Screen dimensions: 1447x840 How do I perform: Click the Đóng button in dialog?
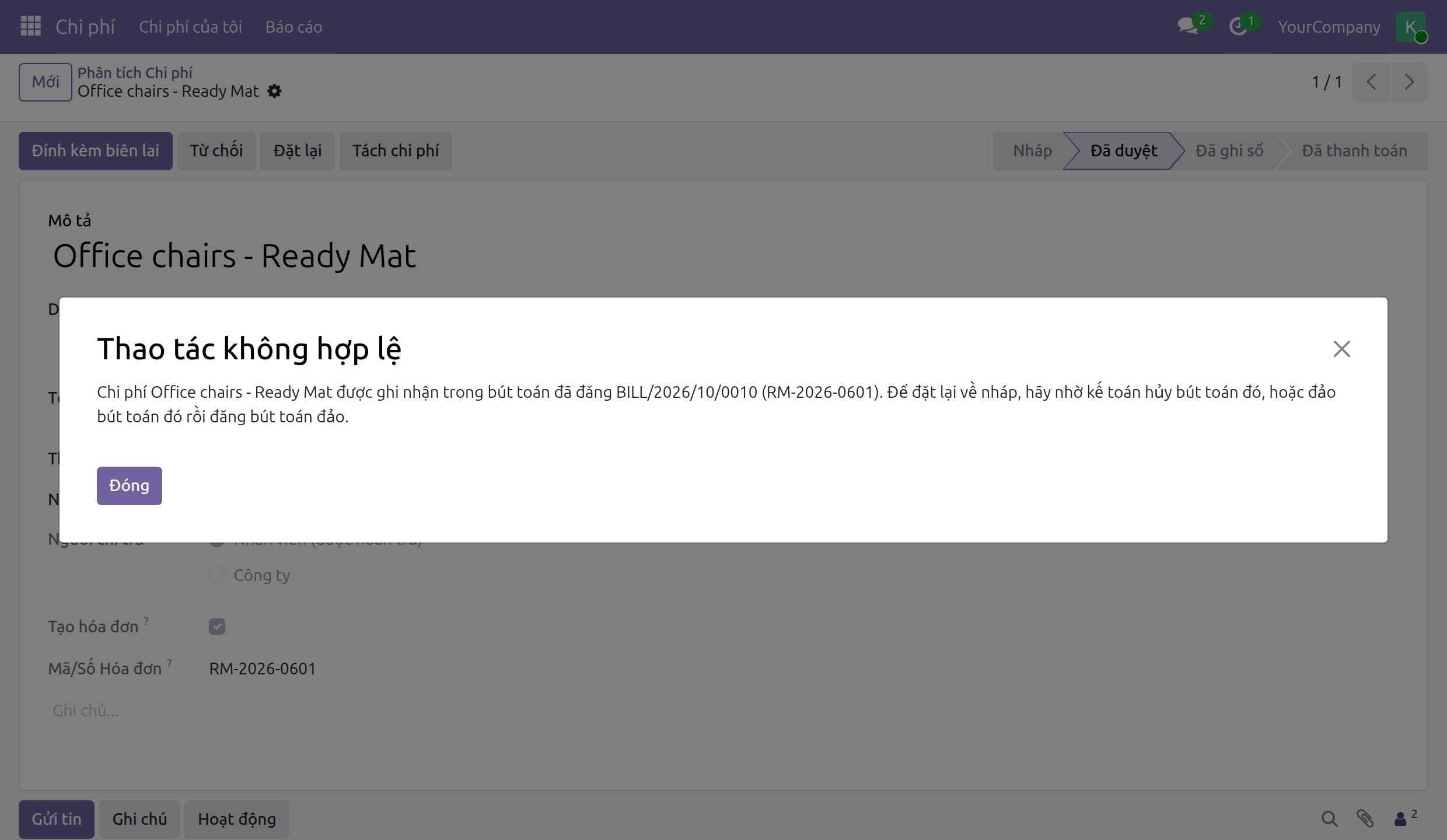pyautogui.click(x=130, y=485)
